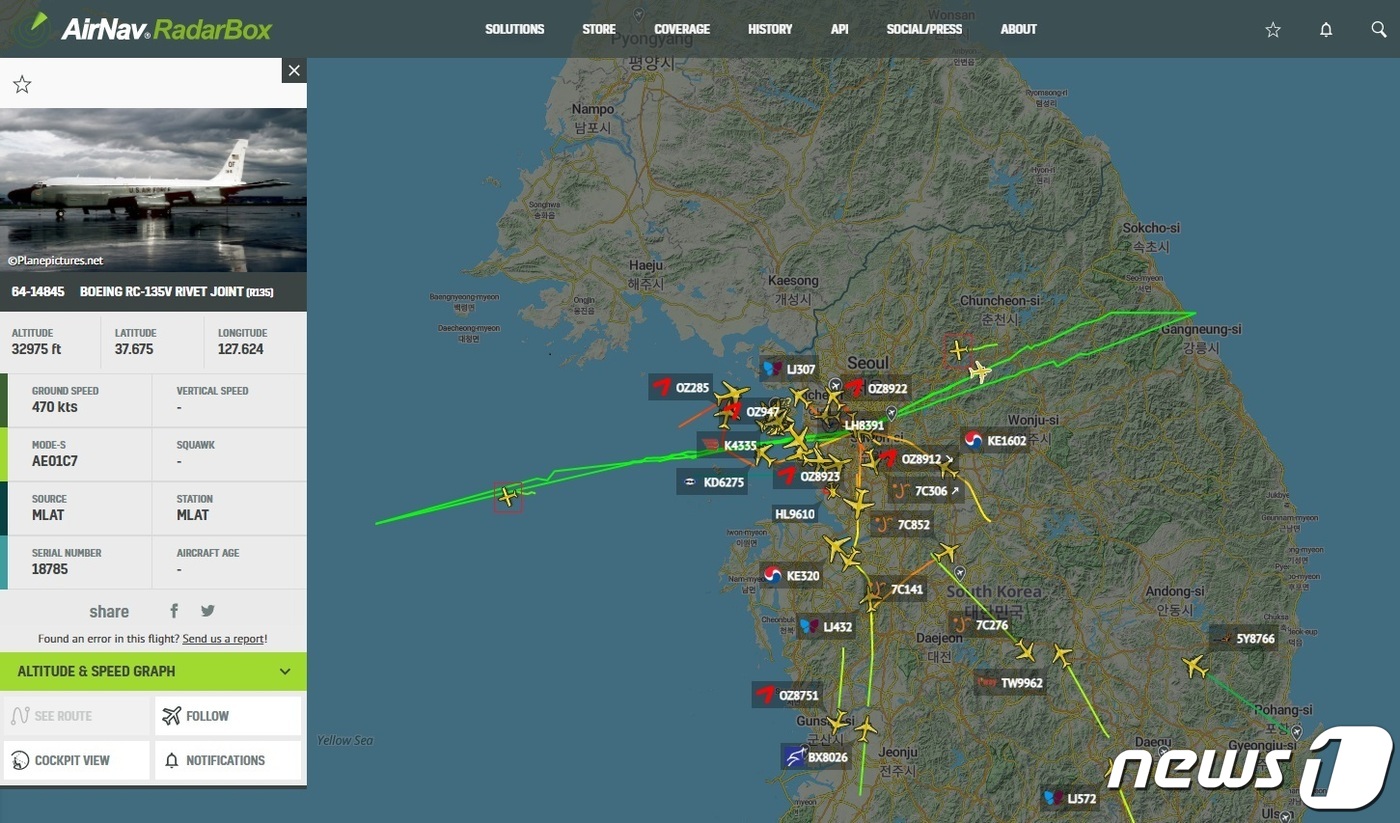1400x823 pixels.
Task: Select the 7C306 flight label
Action: point(924,491)
